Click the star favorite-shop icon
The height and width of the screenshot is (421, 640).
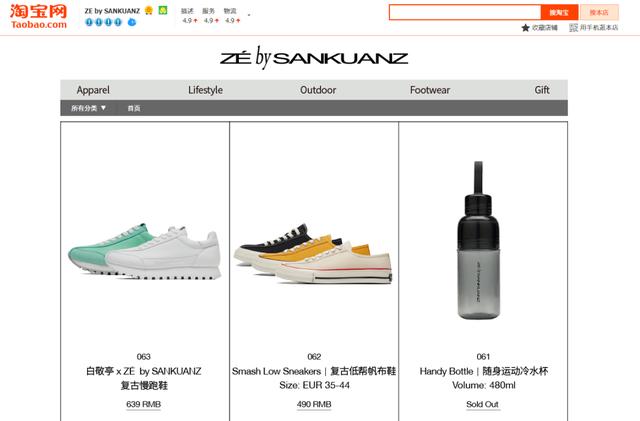(525, 27)
